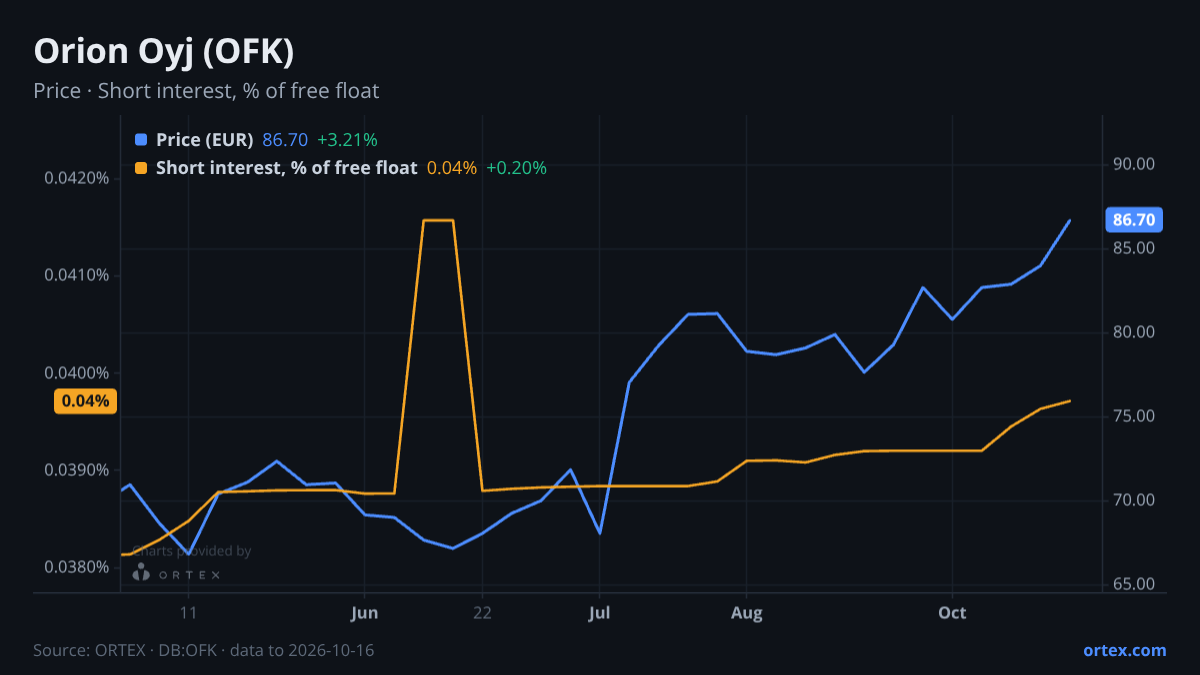Screen dimensions: 1200x675
Task: Click the 0.0390% left axis label
Action: [x=77, y=470]
